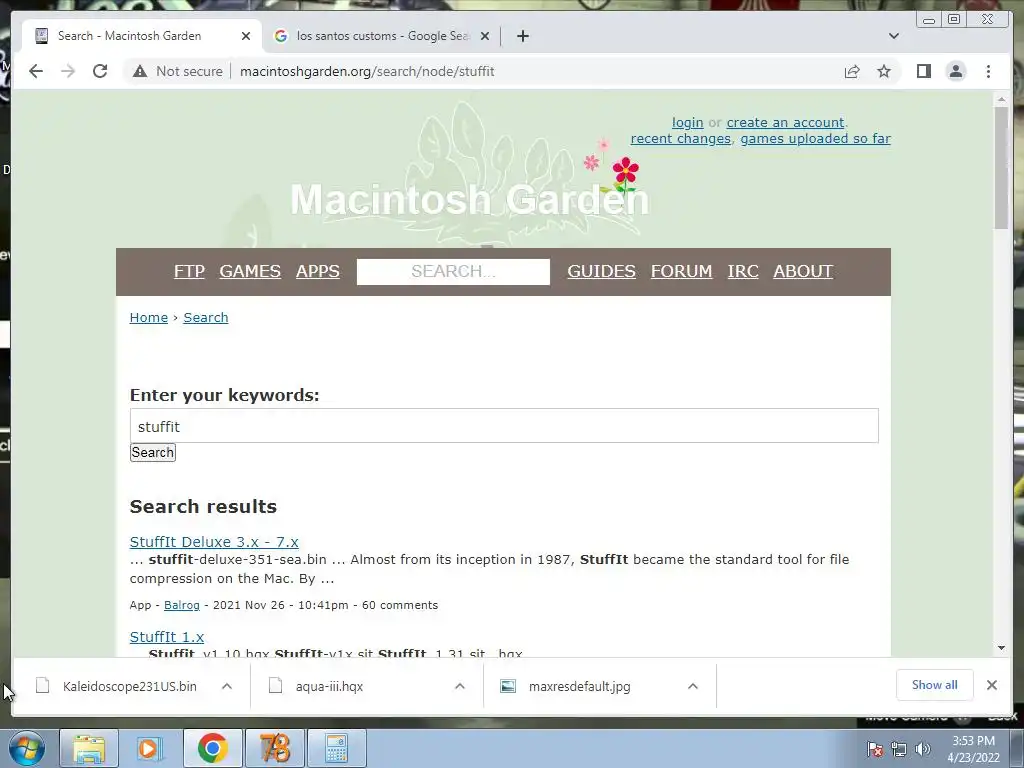Expand options for maxresdefault.jpg download
Viewport: 1024px width, 768px height.
693,686
